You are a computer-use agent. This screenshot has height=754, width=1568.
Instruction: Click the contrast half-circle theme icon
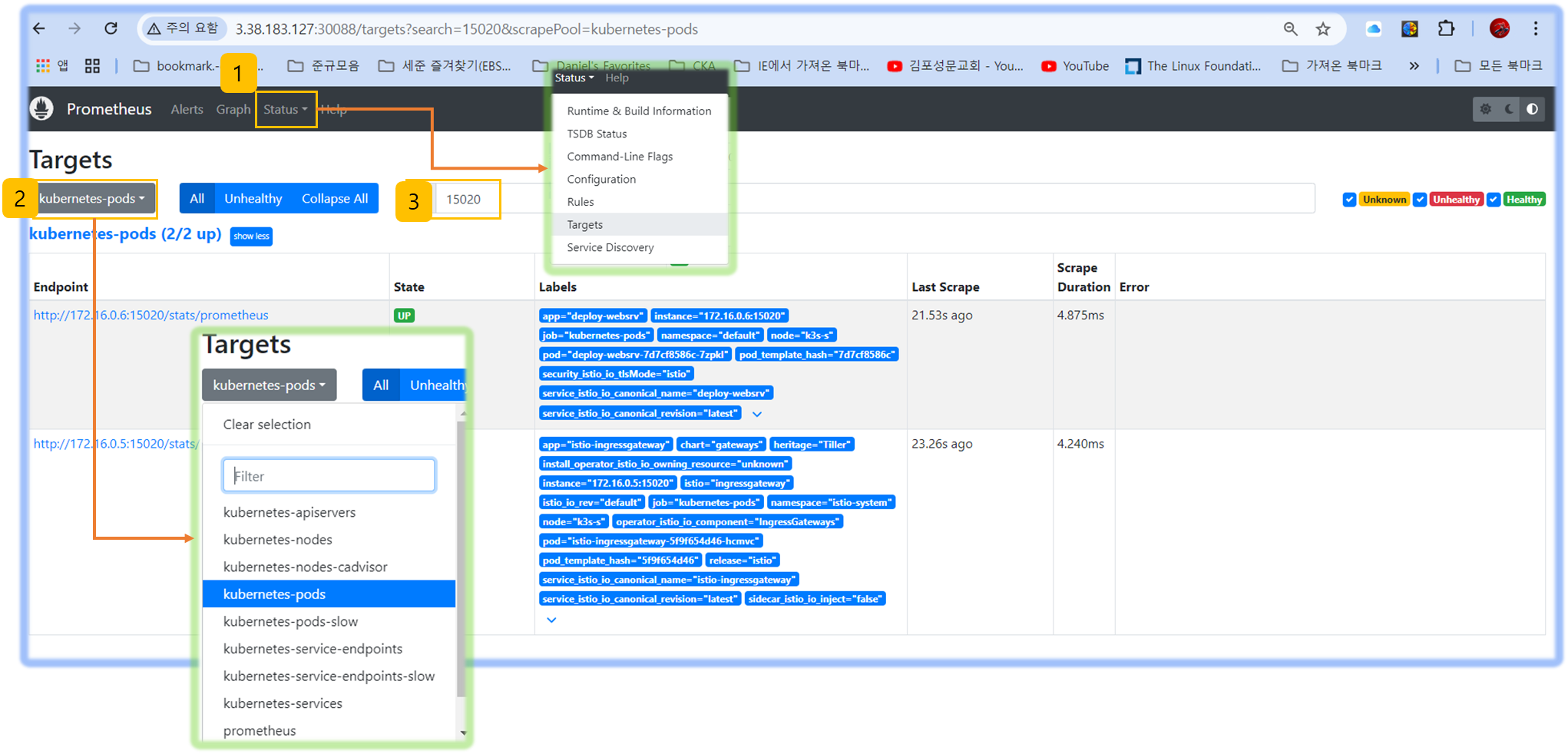[x=1532, y=109]
